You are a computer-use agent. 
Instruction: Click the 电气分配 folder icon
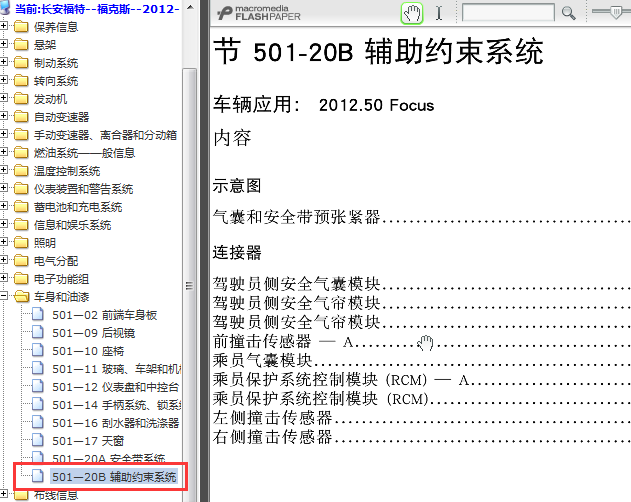click(x=21, y=261)
